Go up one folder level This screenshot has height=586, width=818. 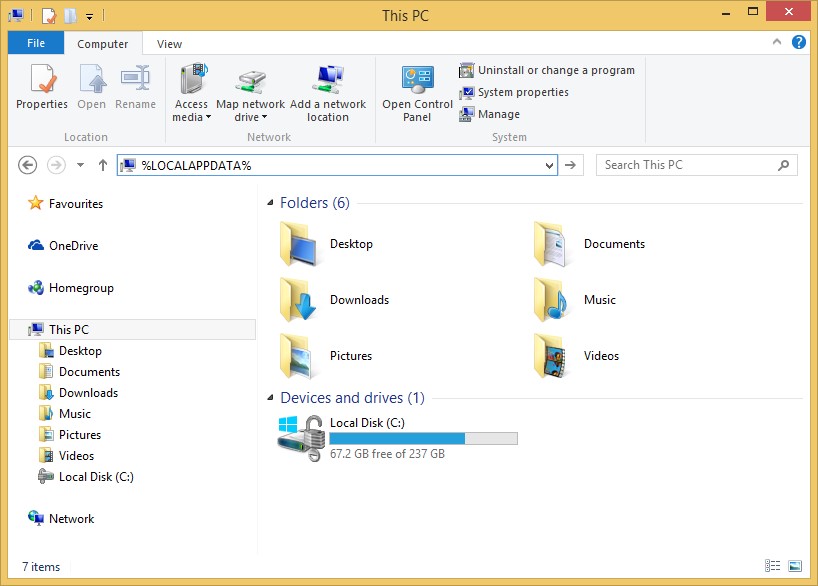pyautogui.click(x=103, y=165)
